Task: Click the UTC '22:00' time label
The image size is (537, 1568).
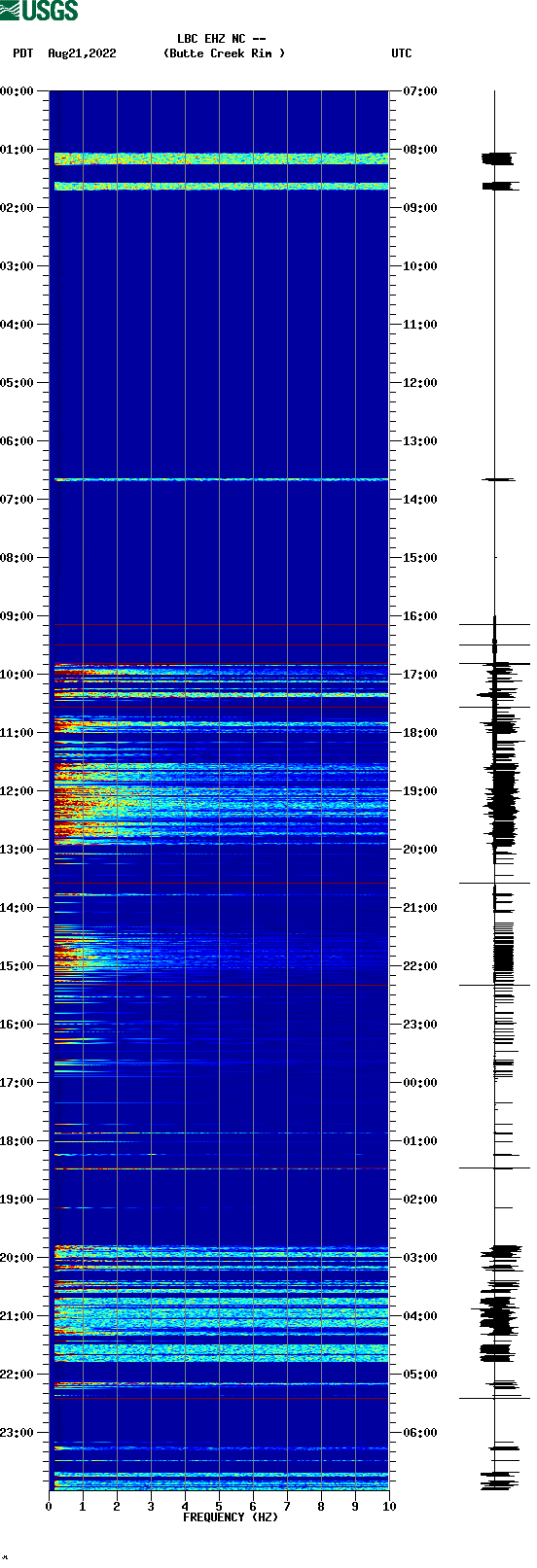Action: point(420,966)
